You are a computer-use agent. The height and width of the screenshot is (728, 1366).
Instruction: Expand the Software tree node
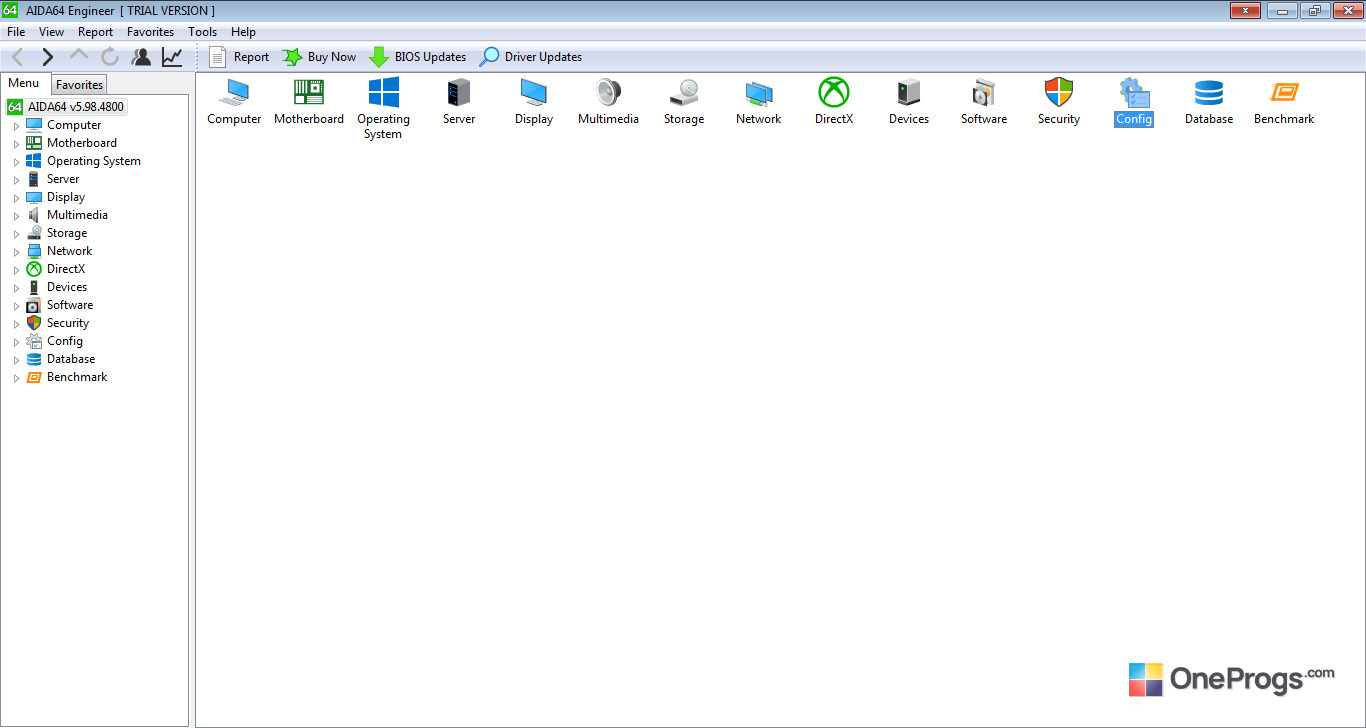(x=16, y=306)
